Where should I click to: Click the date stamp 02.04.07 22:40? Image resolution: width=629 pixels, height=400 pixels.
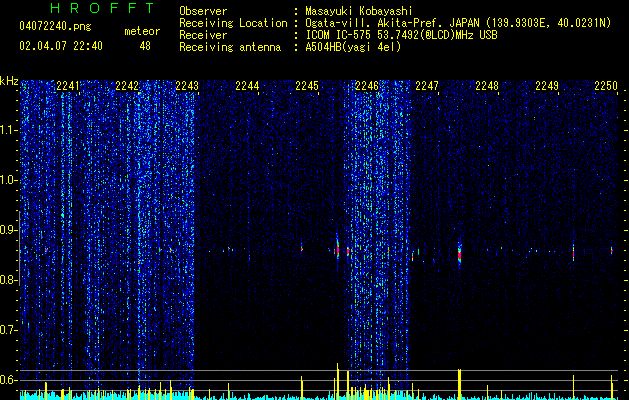(61, 46)
